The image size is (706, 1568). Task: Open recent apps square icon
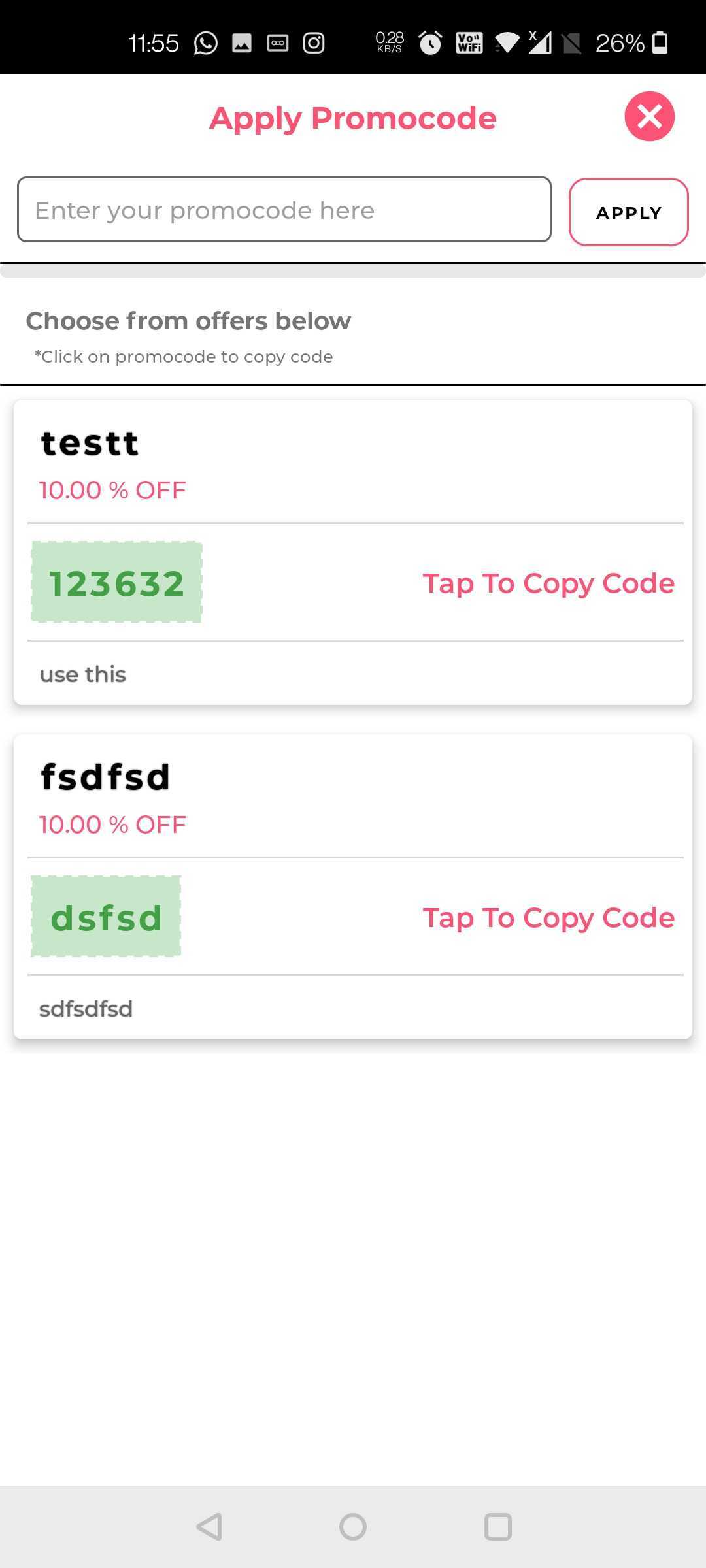(497, 1527)
